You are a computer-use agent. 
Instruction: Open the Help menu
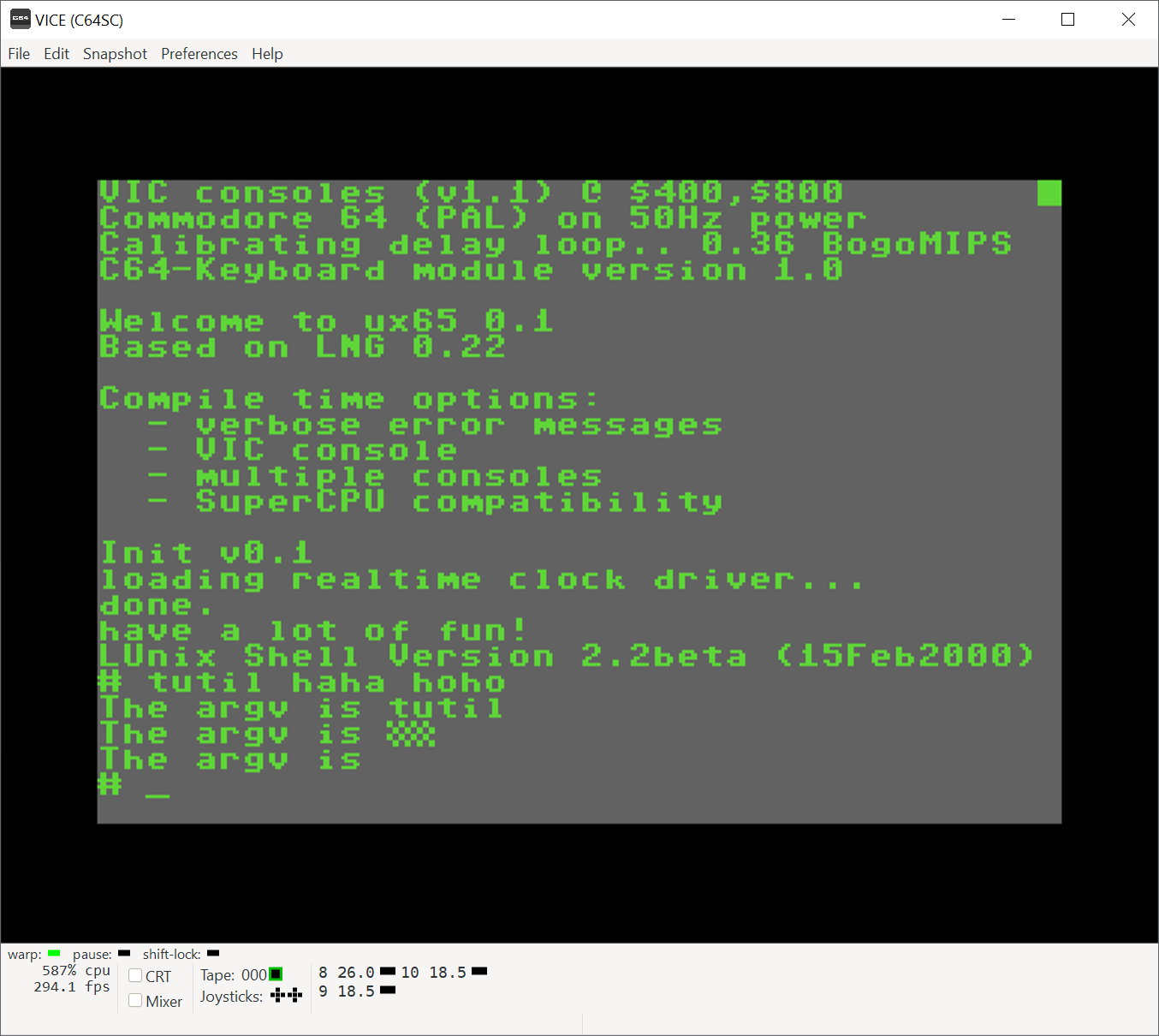coord(267,54)
